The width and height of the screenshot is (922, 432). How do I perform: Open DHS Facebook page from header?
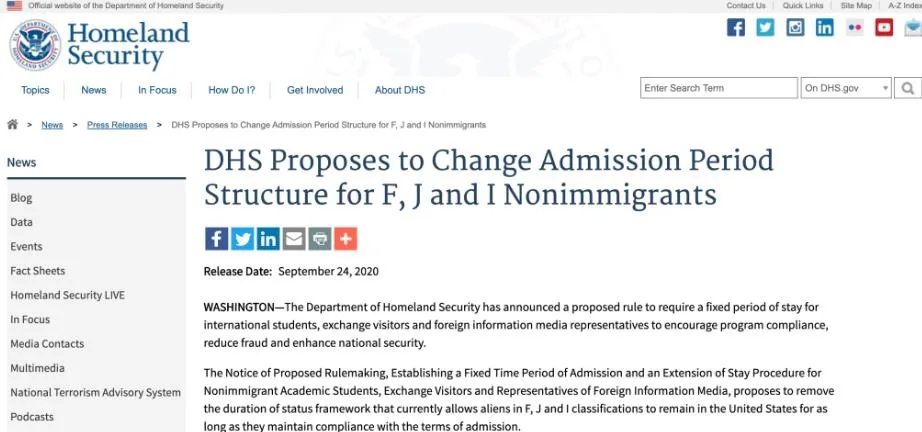(736, 28)
